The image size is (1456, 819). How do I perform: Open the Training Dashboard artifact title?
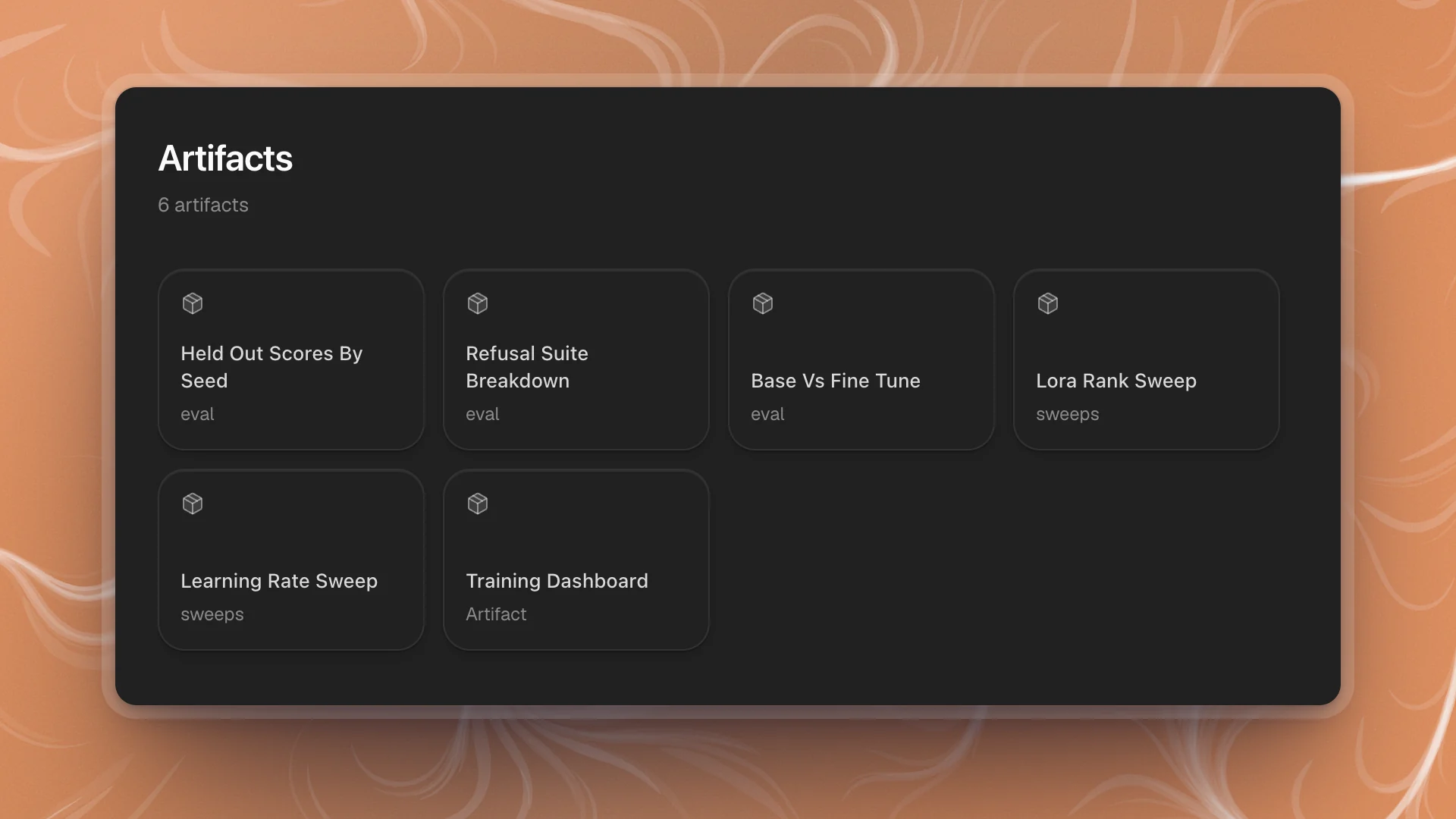(x=557, y=581)
